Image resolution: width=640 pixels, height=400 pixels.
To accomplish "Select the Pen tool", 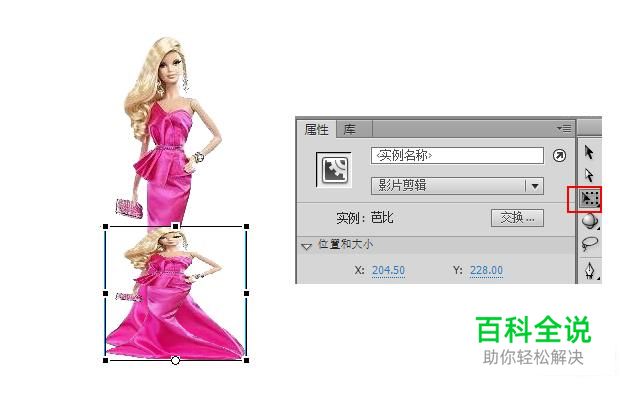I will click(x=589, y=271).
